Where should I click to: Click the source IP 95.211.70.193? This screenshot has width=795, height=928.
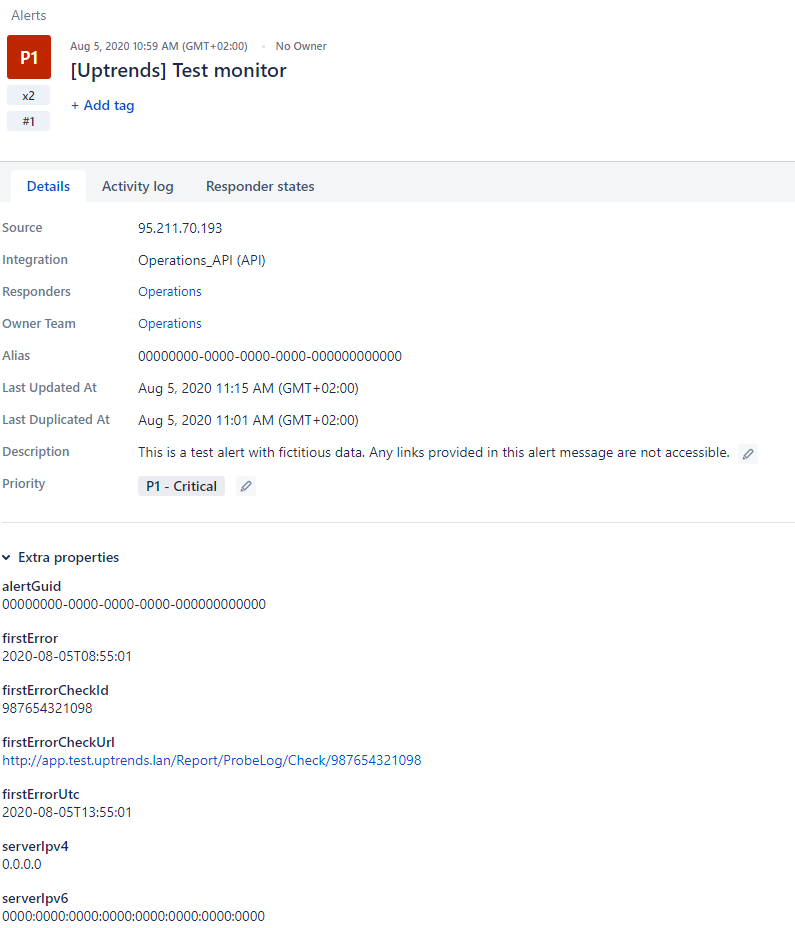[180, 228]
